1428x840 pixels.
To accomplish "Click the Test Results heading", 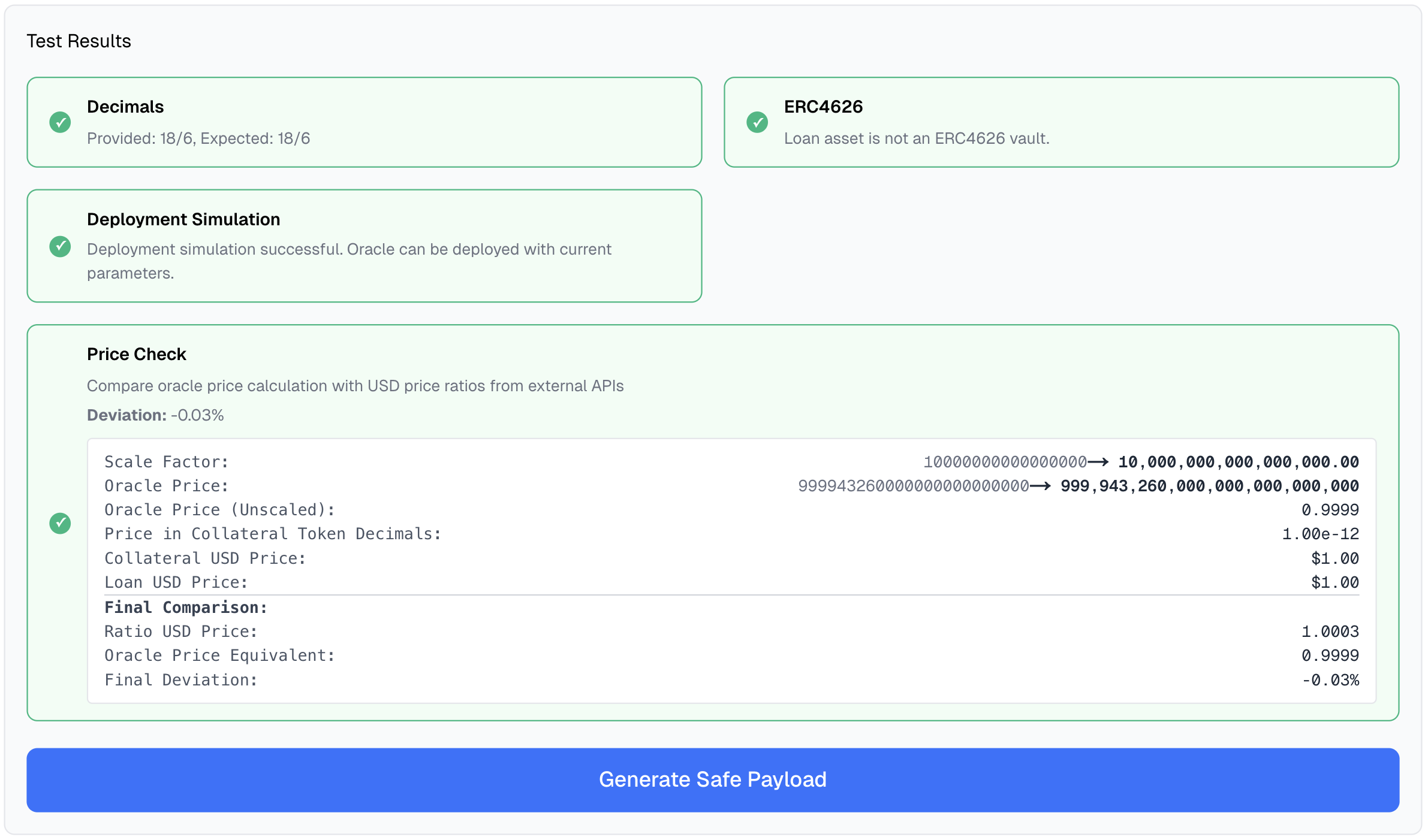I will coord(79,41).
